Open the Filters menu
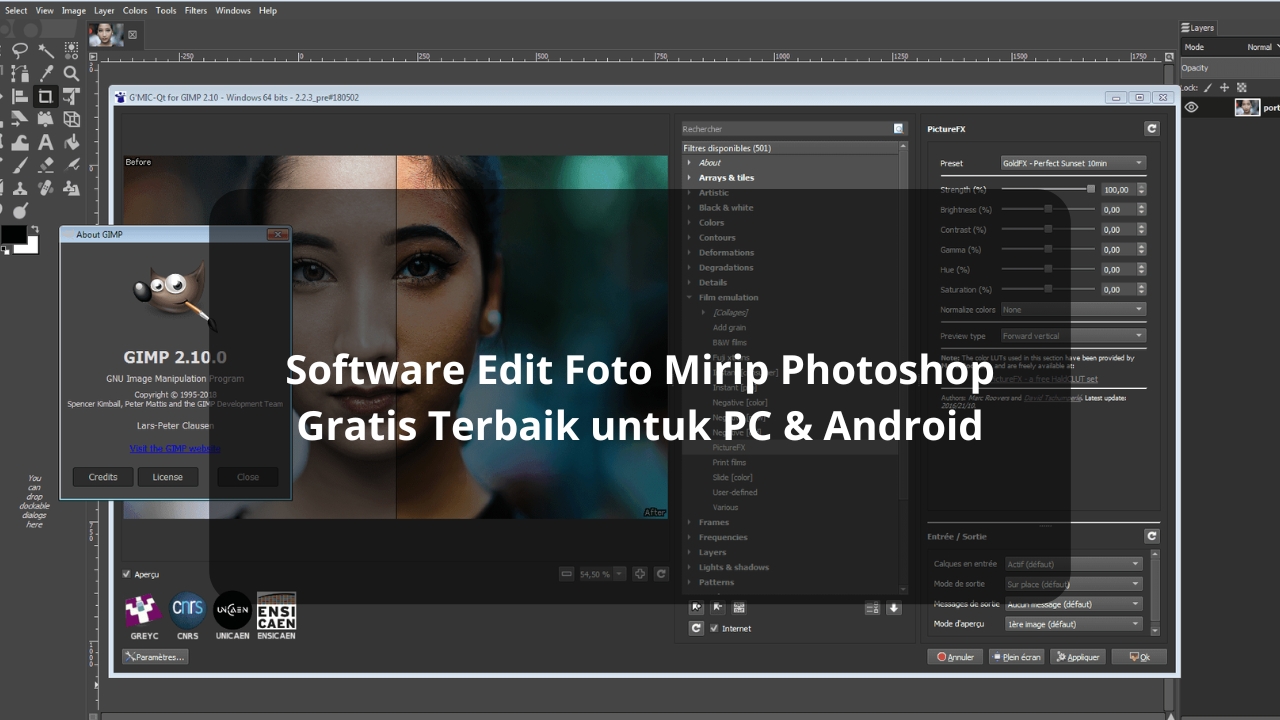This screenshot has width=1280, height=720. pyautogui.click(x=196, y=10)
